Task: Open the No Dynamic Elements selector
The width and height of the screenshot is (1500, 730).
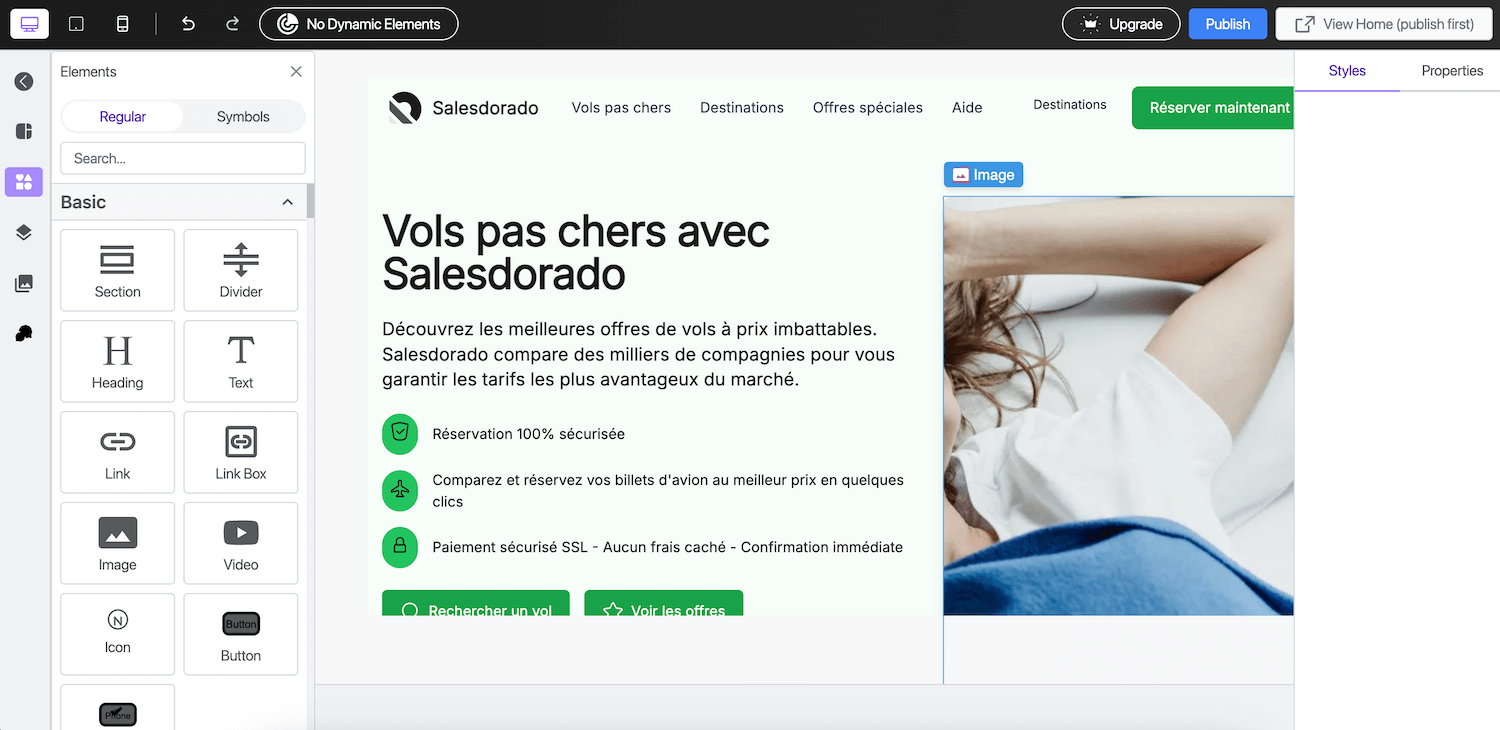Action: [359, 24]
